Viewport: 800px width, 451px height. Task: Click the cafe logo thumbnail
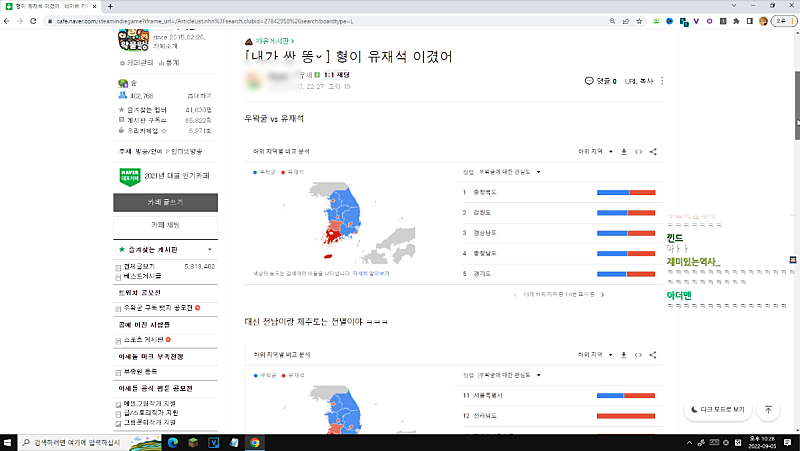pos(134,40)
